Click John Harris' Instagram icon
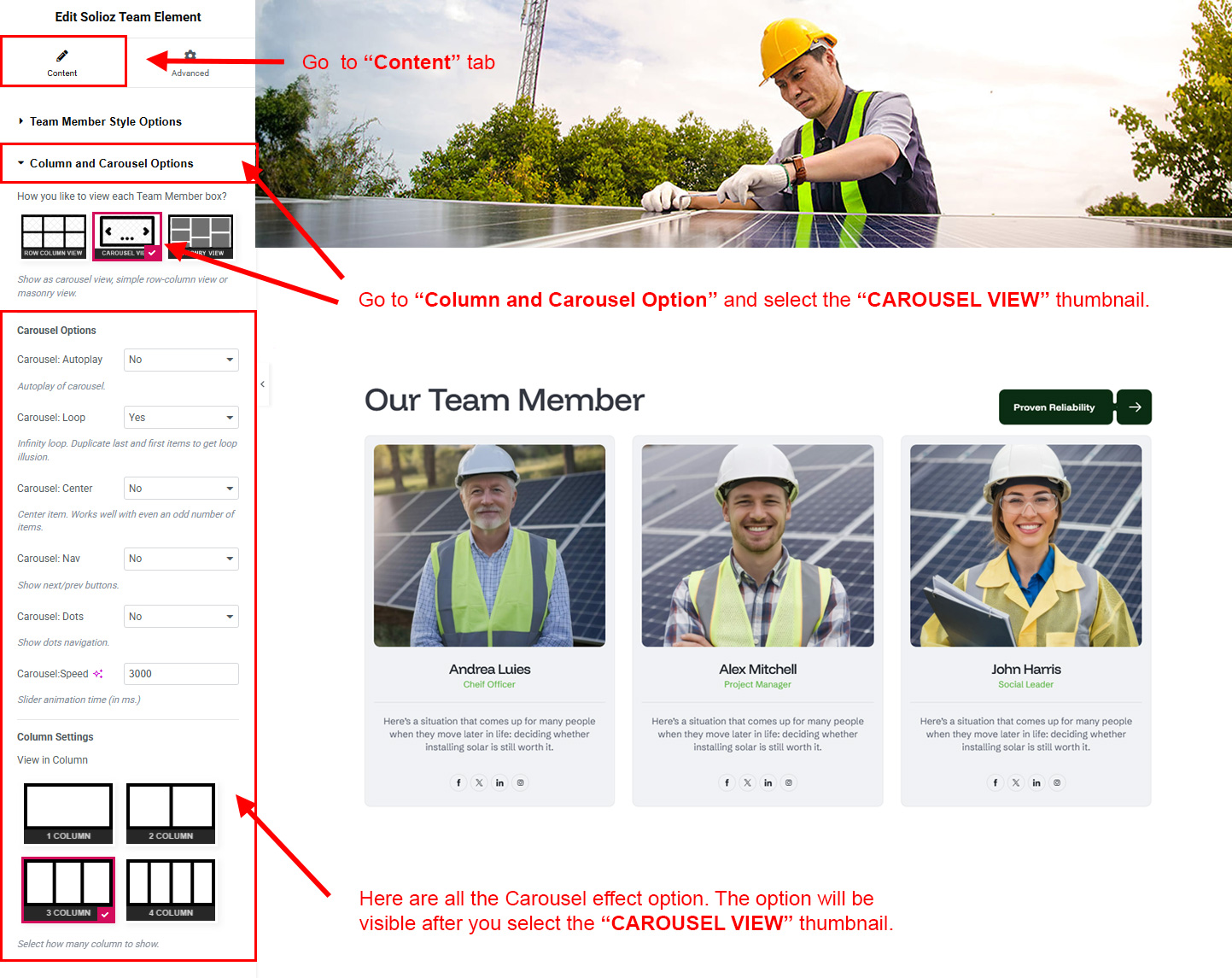The width and height of the screenshot is (1232, 978). 1057,782
